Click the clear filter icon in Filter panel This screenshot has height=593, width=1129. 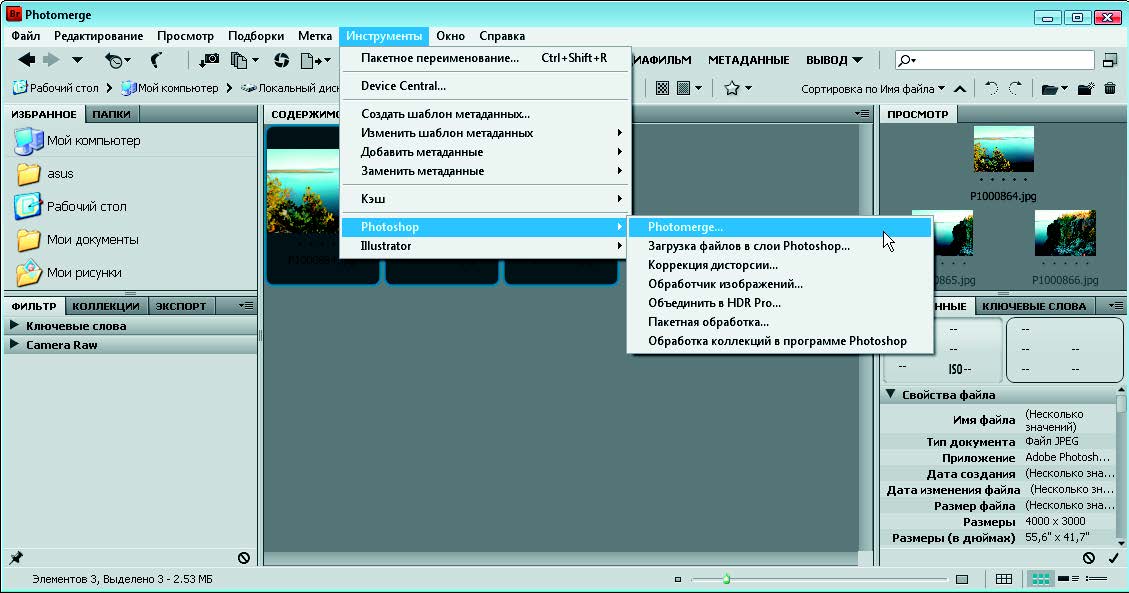tap(243, 558)
